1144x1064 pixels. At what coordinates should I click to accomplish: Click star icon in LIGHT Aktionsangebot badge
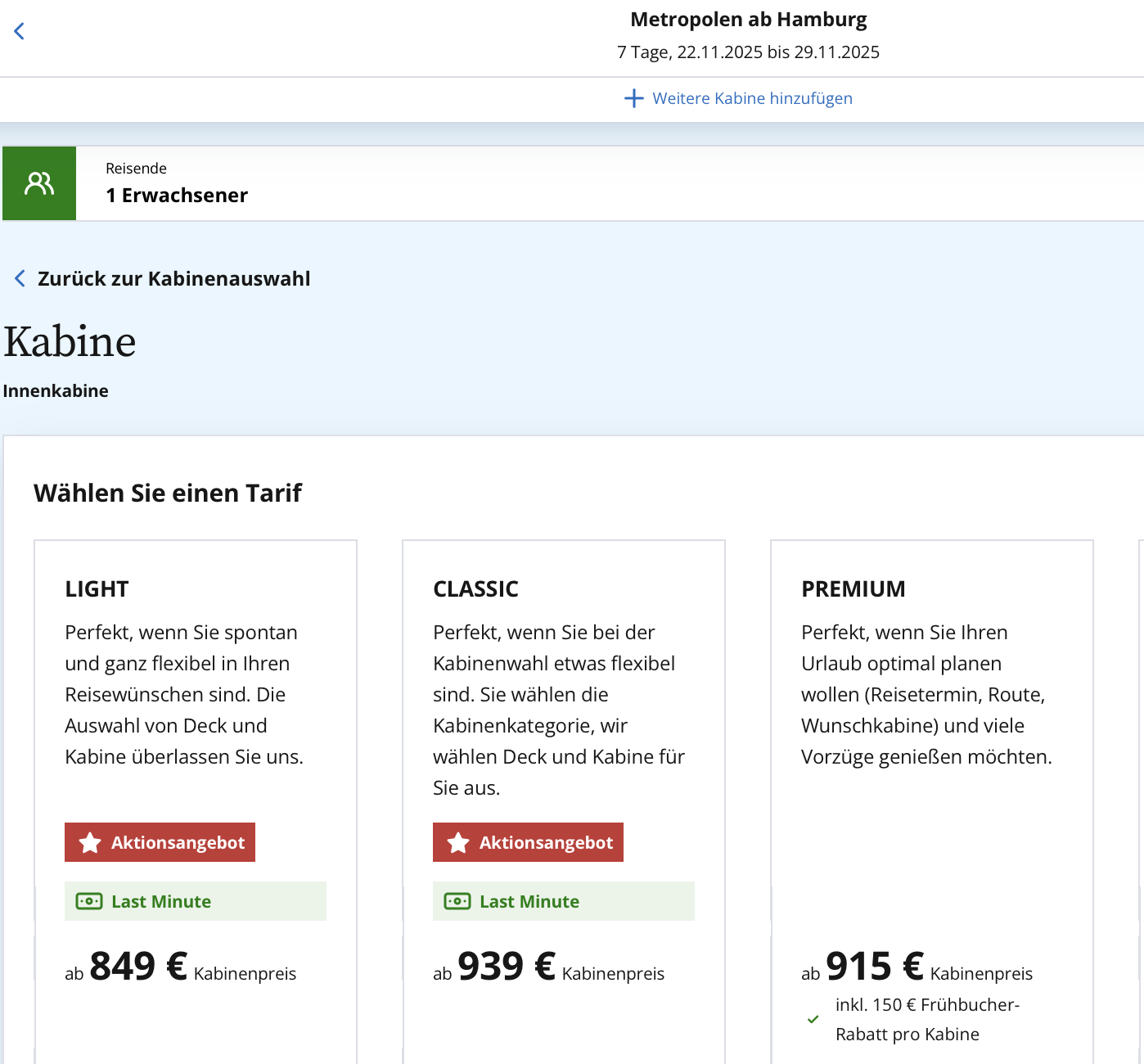point(90,842)
